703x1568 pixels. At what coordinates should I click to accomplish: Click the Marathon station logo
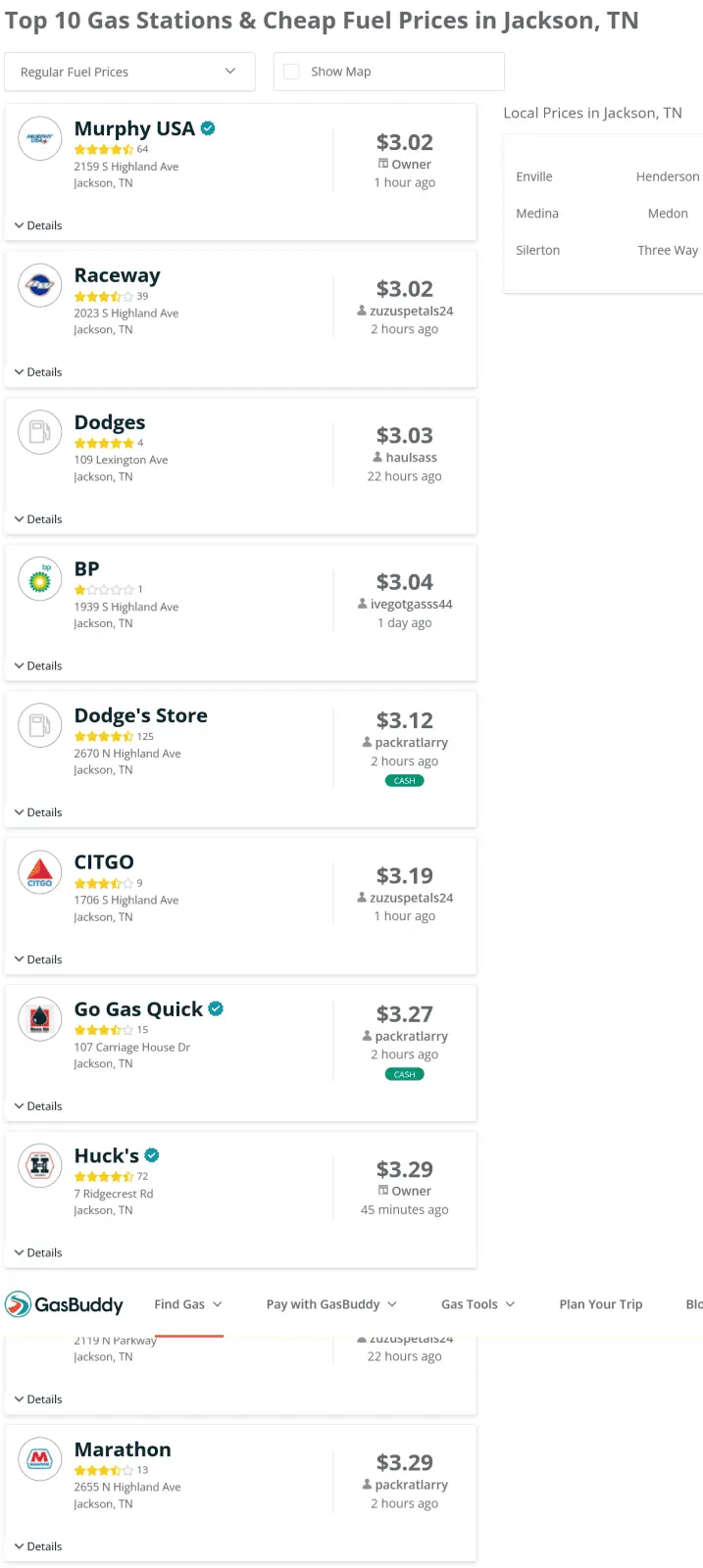[40, 1459]
